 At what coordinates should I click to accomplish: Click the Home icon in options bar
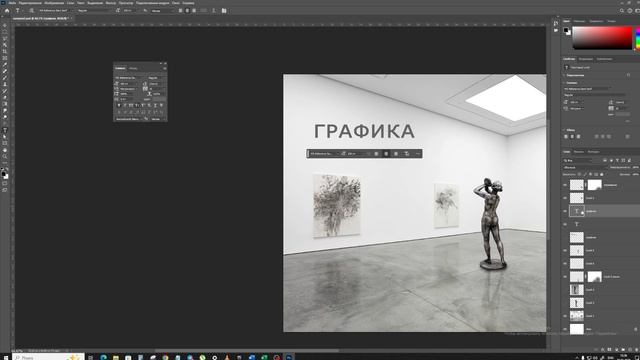pyautogui.click(x=7, y=11)
